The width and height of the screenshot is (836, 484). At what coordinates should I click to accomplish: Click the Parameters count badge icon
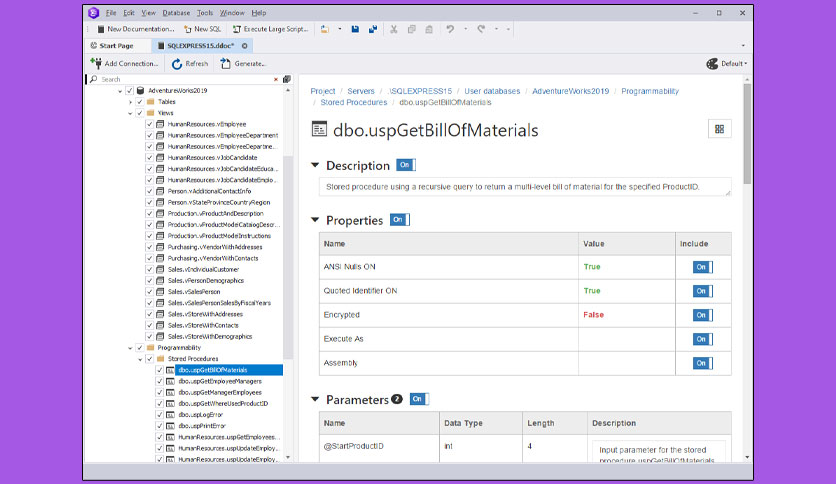coord(397,399)
